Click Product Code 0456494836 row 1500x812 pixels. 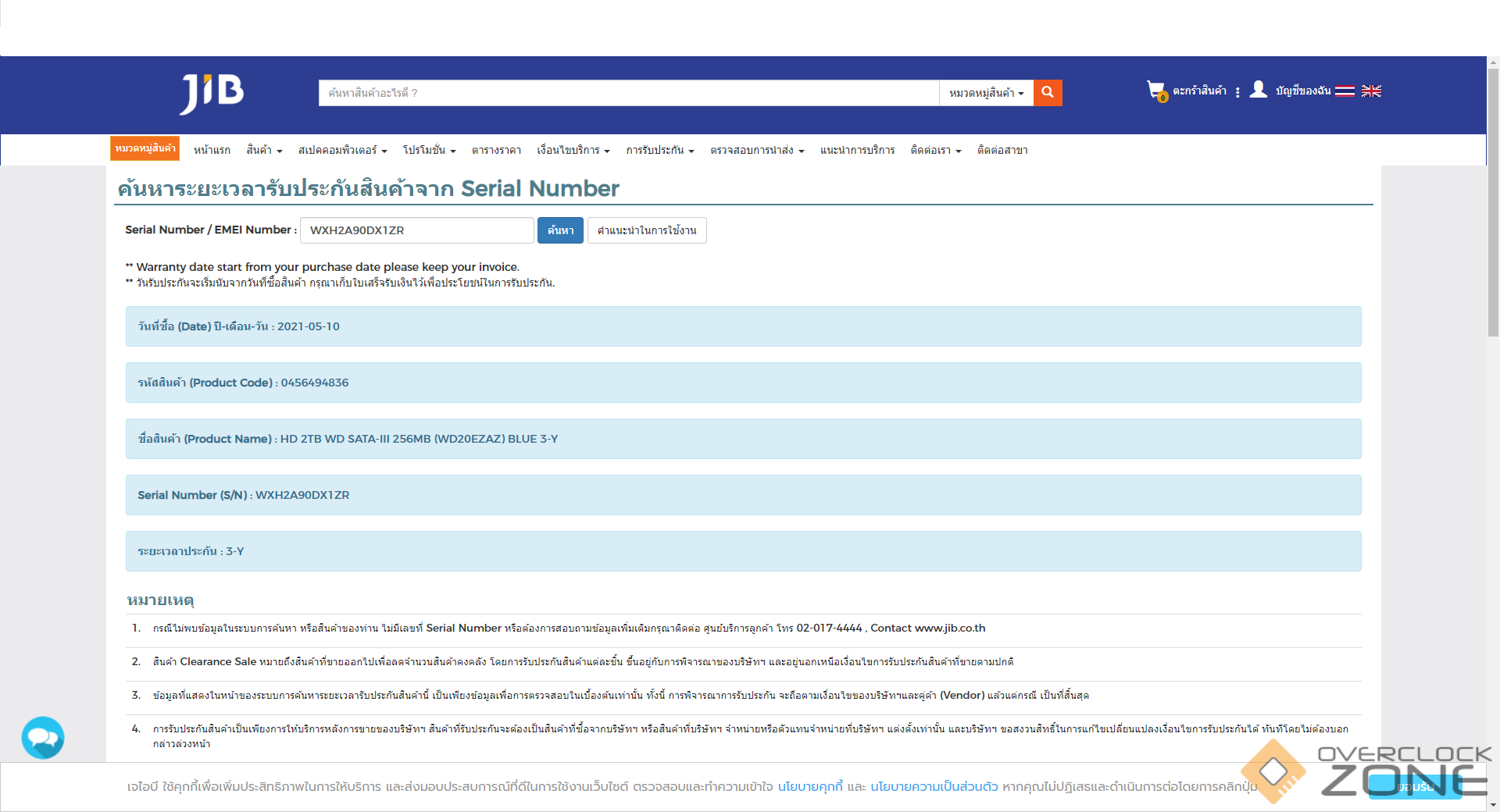click(743, 383)
